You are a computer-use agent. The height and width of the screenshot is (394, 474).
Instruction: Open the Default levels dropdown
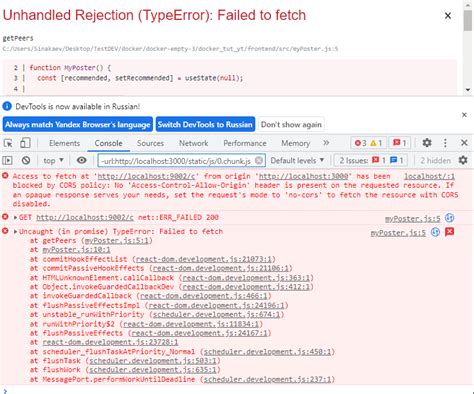click(x=297, y=161)
